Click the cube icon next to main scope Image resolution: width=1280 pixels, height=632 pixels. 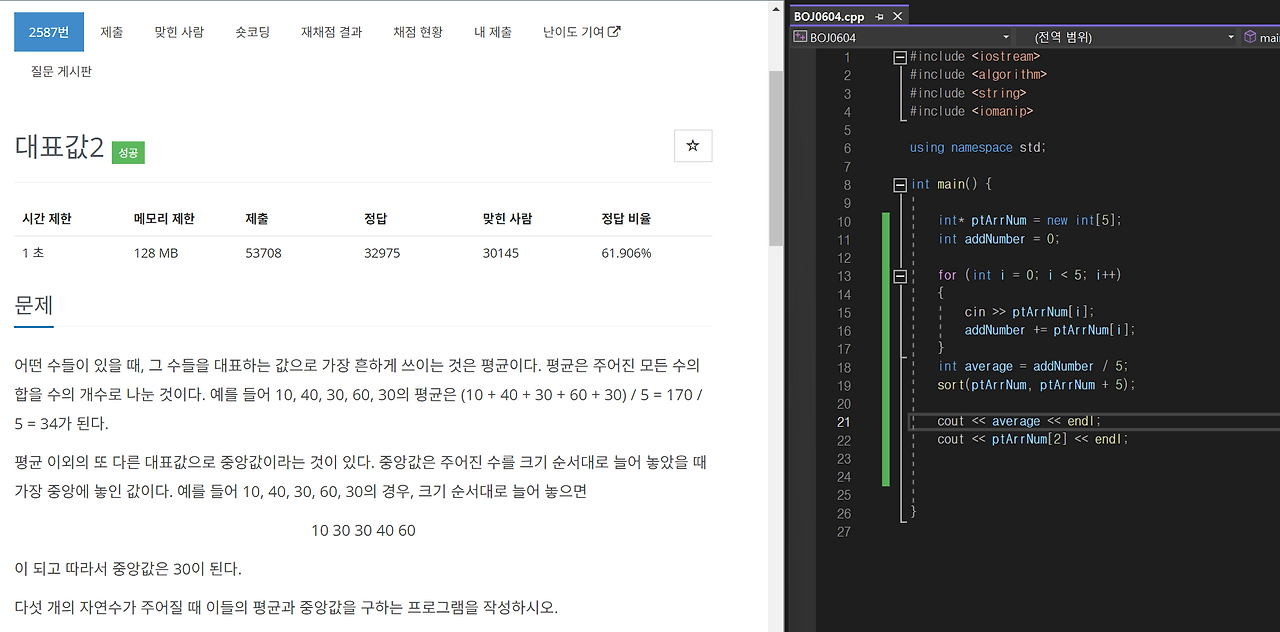pyautogui.click(x=1249, y=37)
